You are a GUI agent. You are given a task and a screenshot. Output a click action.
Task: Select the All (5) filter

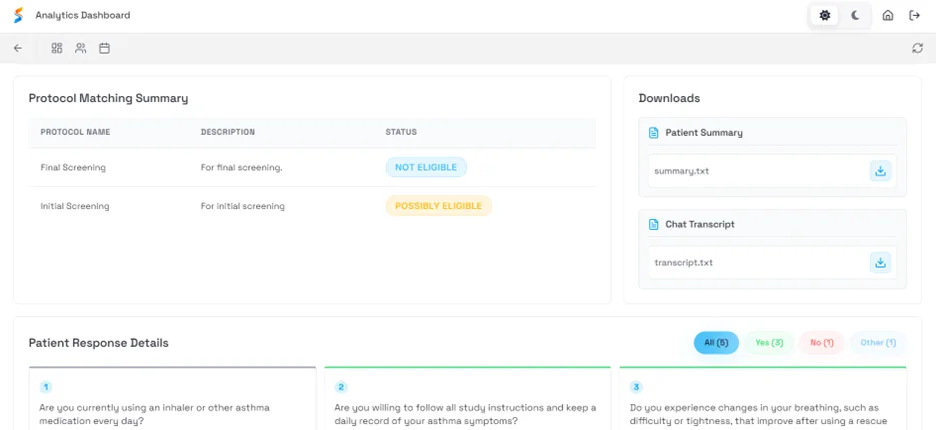click(x=716, y=343)
